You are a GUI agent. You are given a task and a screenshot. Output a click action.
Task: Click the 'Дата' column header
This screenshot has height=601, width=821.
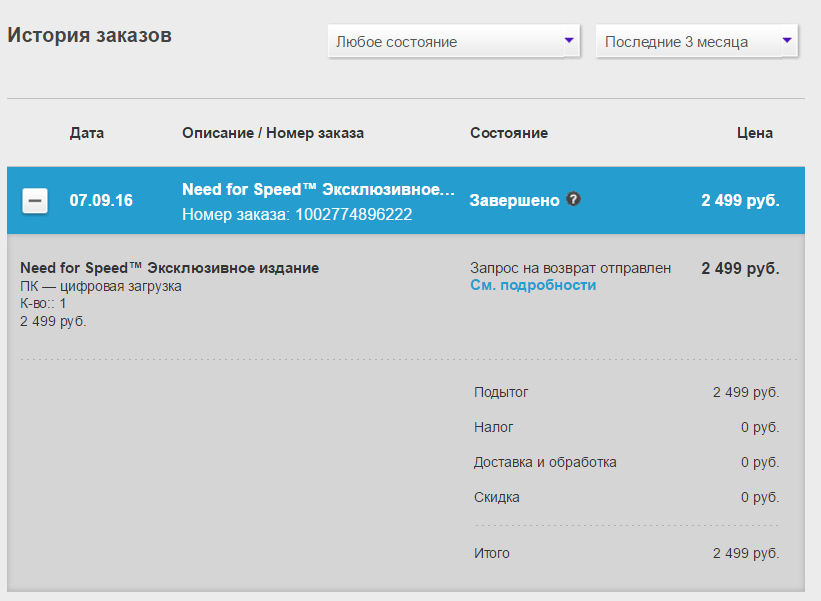[87, 133]
